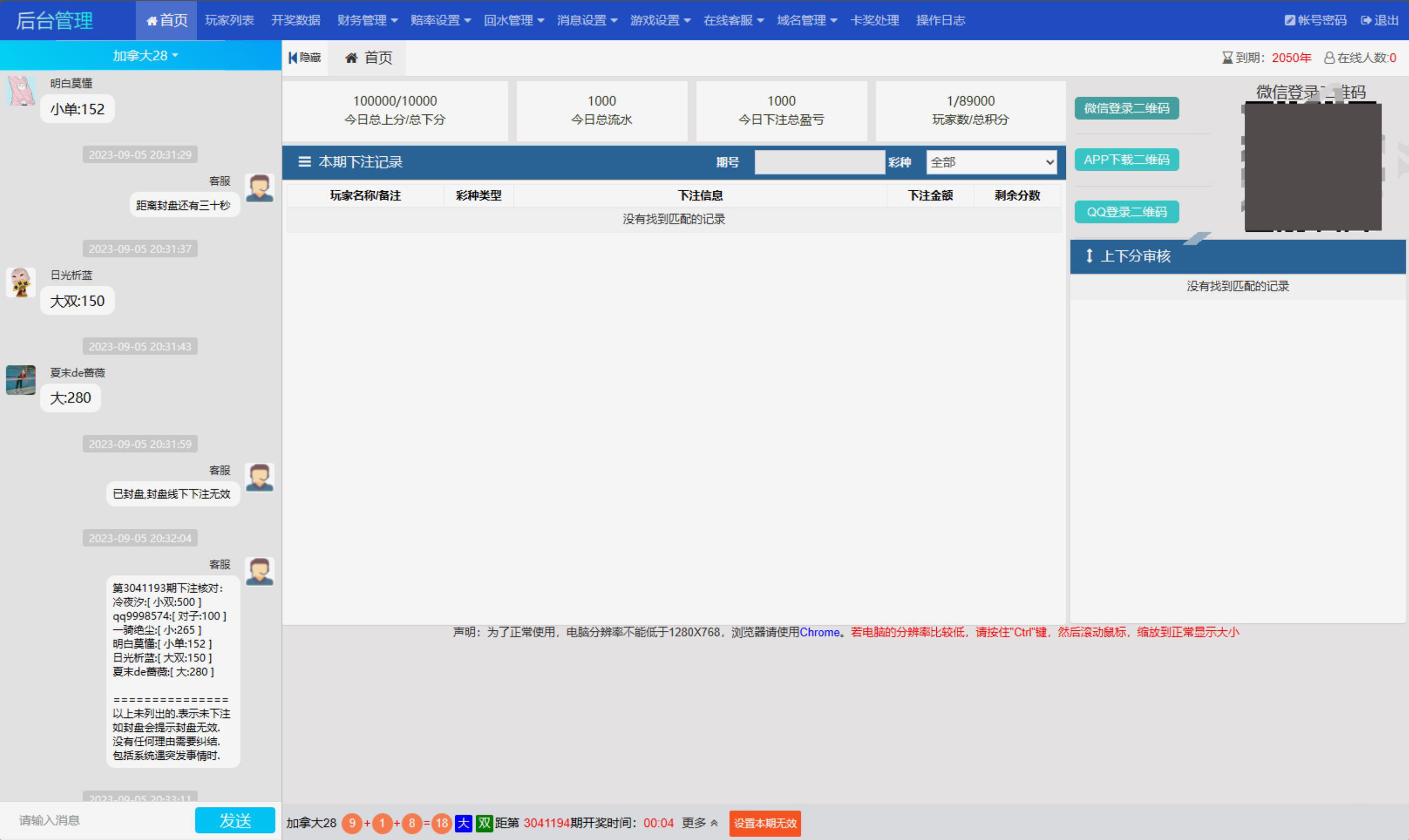Click the 客服 avatar beside 距离封盘还有三十秒
Image resolution: width=1409 pixels, height=840 pixels.
[x=259, y=188]
